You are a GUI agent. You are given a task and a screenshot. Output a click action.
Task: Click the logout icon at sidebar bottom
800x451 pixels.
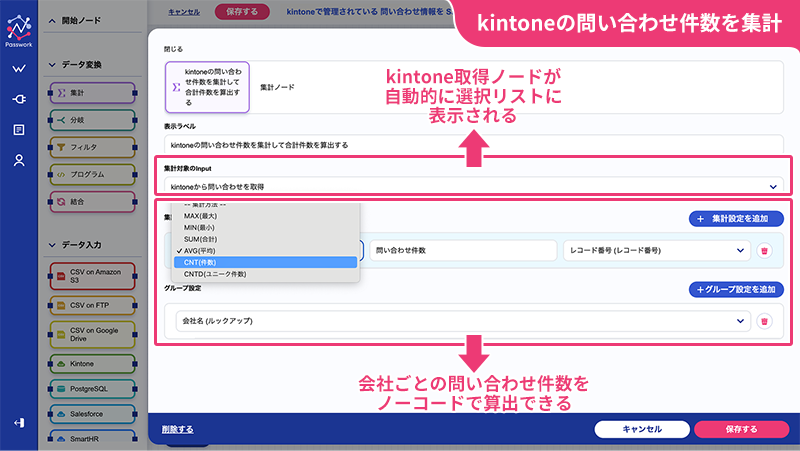pos(19,422)
